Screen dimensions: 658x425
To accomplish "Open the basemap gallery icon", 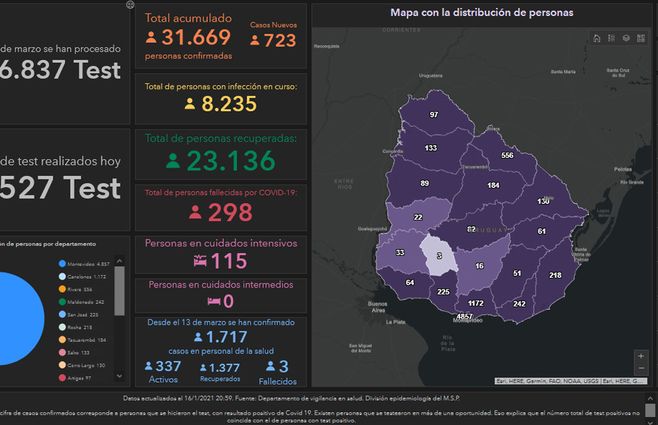I will click(x=640, y=39).
